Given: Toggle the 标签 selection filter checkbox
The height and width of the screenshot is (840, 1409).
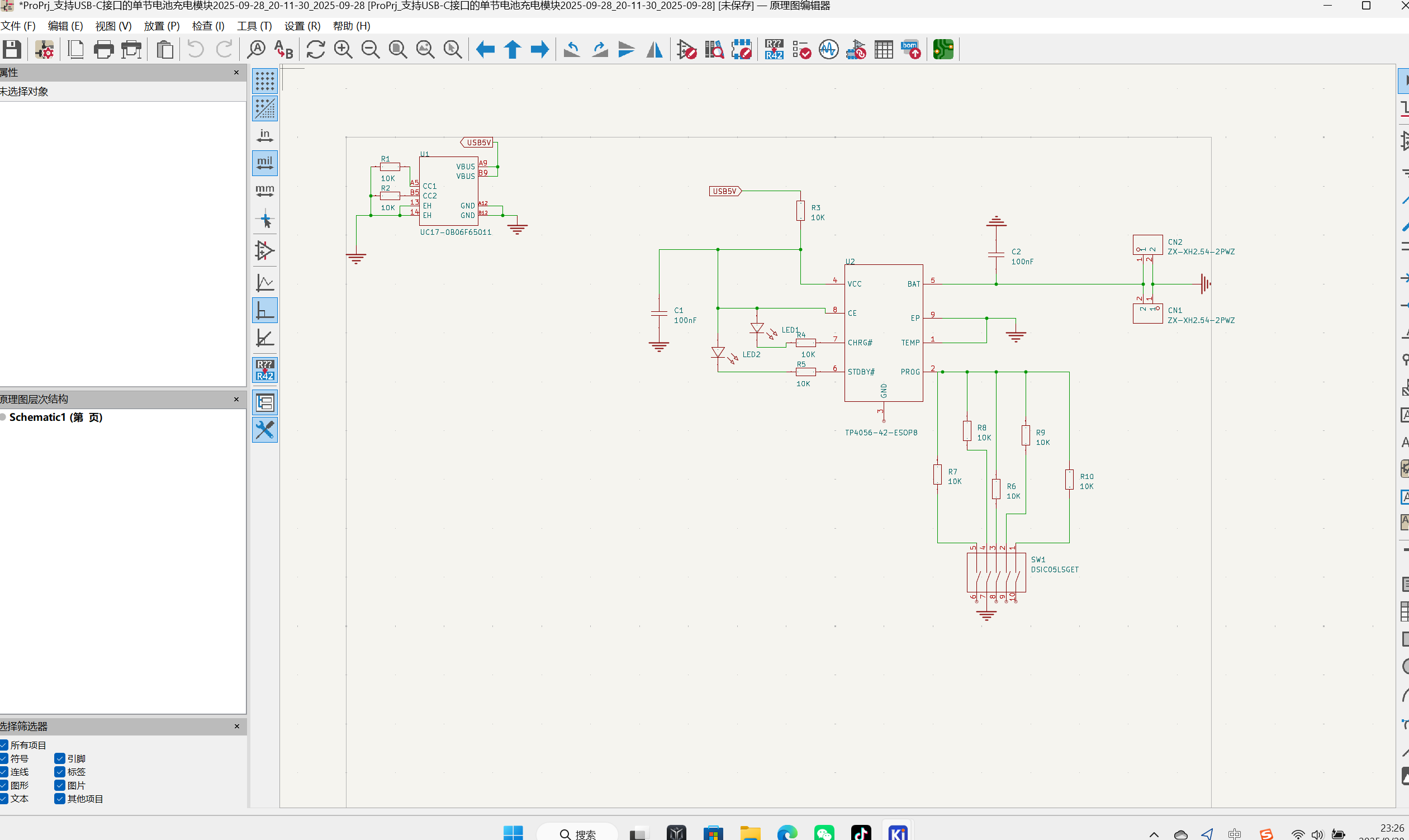Looking at the screenshot, I should pyautogui.click(x=59, y=771).
